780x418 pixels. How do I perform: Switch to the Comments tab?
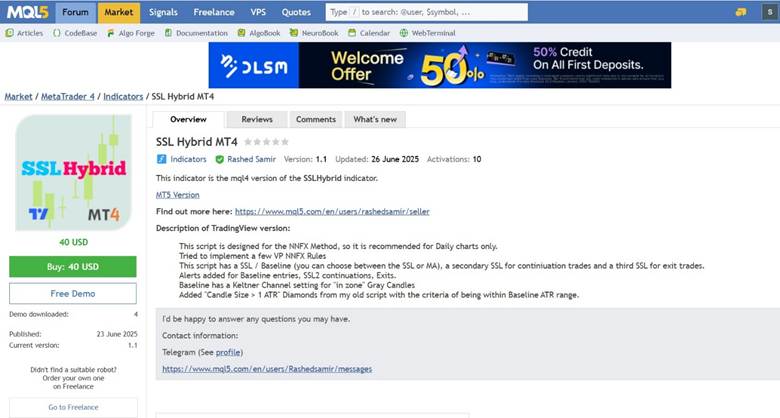coord(315,119)
